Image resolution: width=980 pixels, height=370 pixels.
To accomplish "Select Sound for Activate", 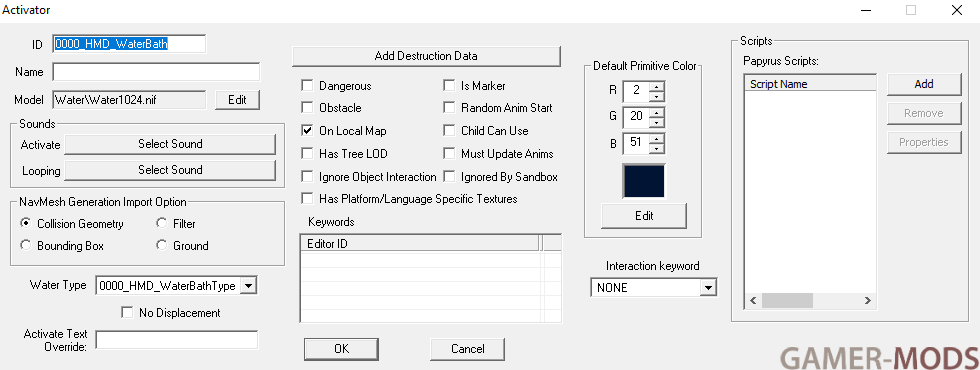I will click(x=170, y=144).
